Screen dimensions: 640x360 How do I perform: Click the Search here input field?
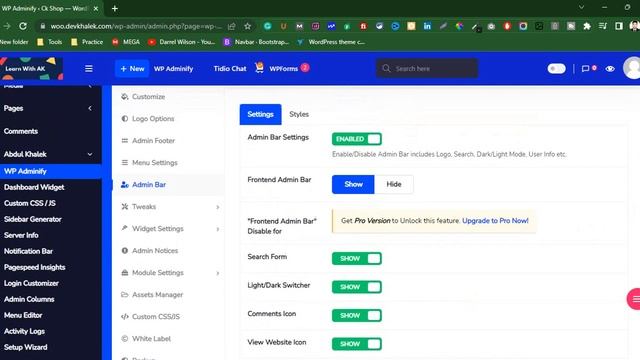427,69
